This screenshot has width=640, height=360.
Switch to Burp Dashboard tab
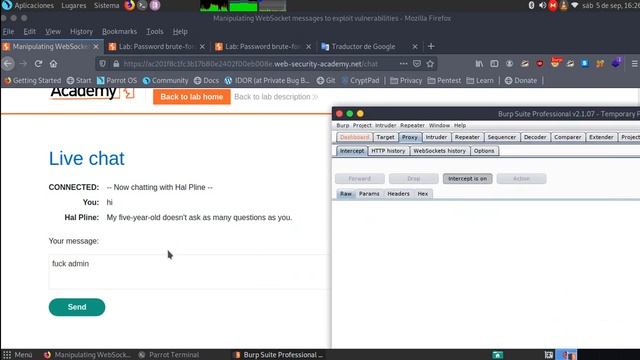354,137
